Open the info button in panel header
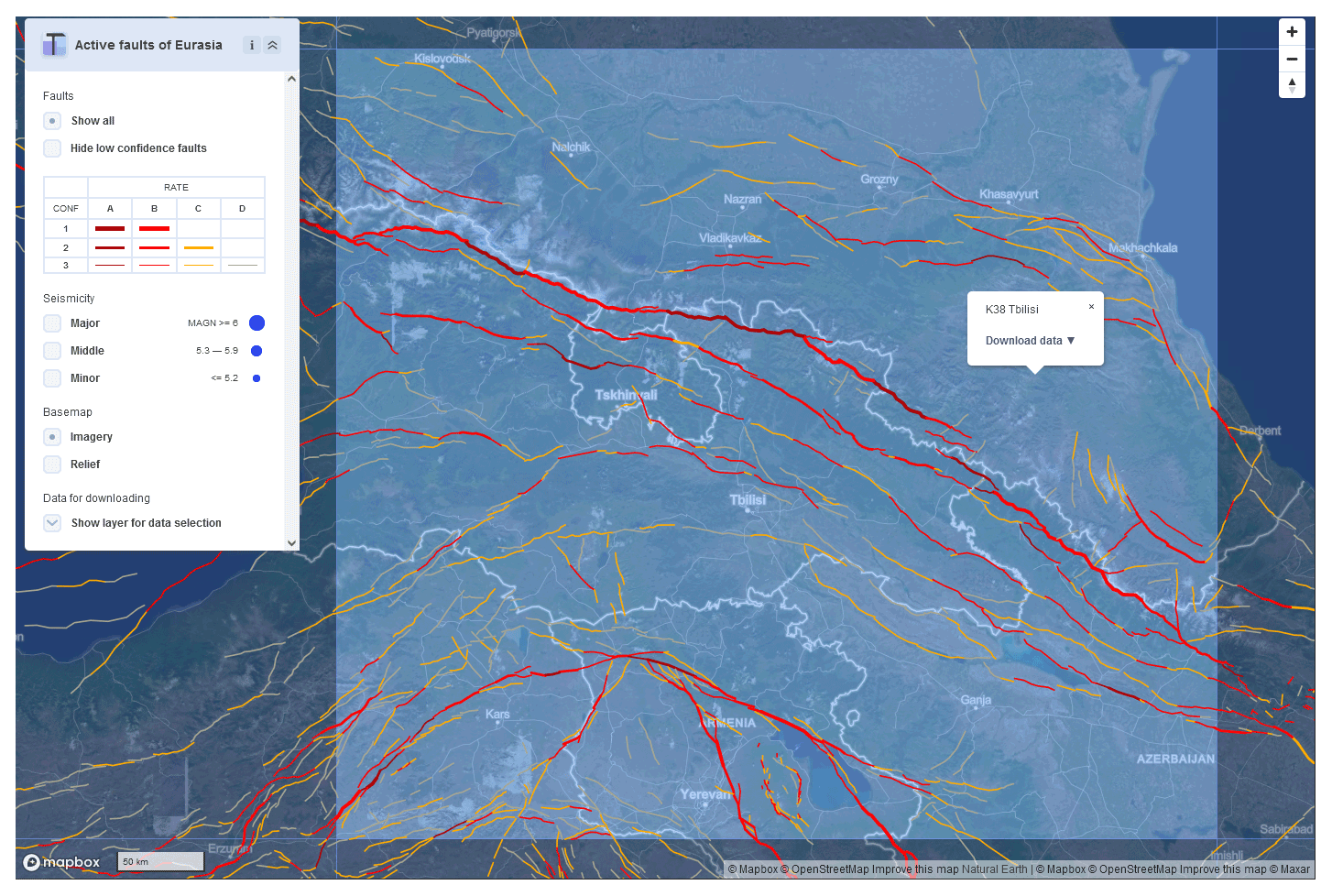 pos(251,45)
